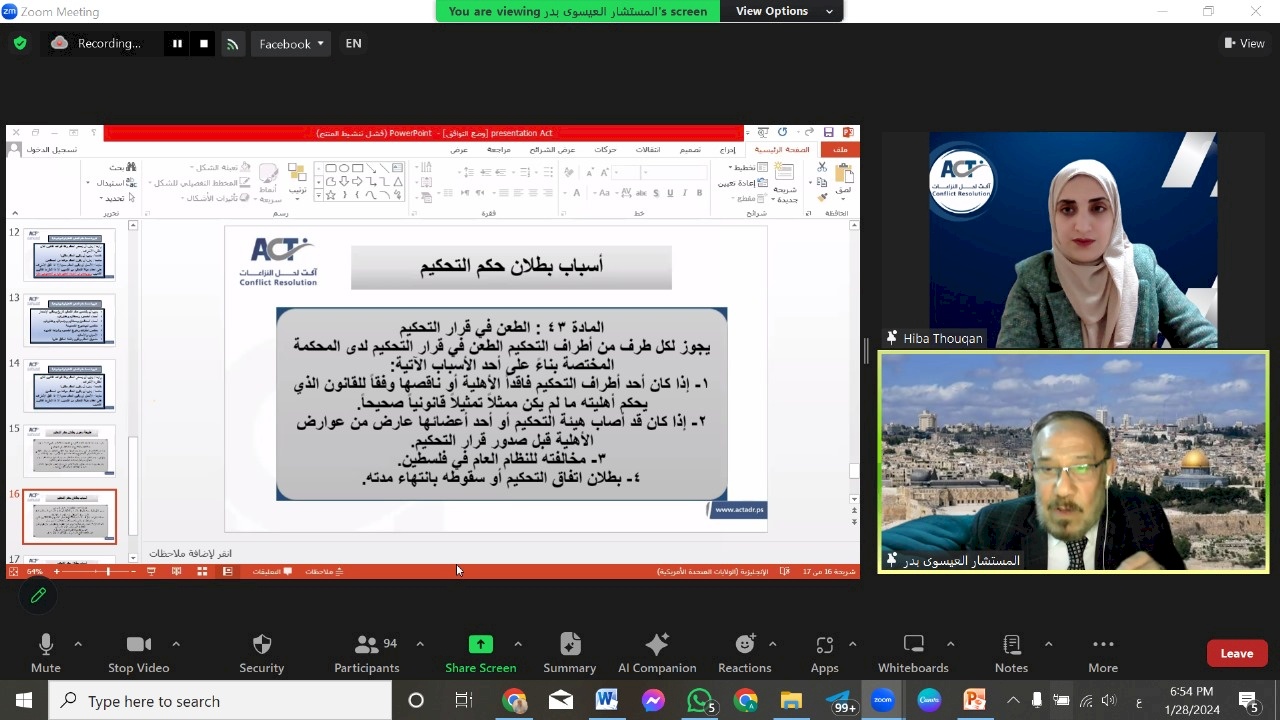
Task: Expand the View Options dropdown
Action: point(783,11)
